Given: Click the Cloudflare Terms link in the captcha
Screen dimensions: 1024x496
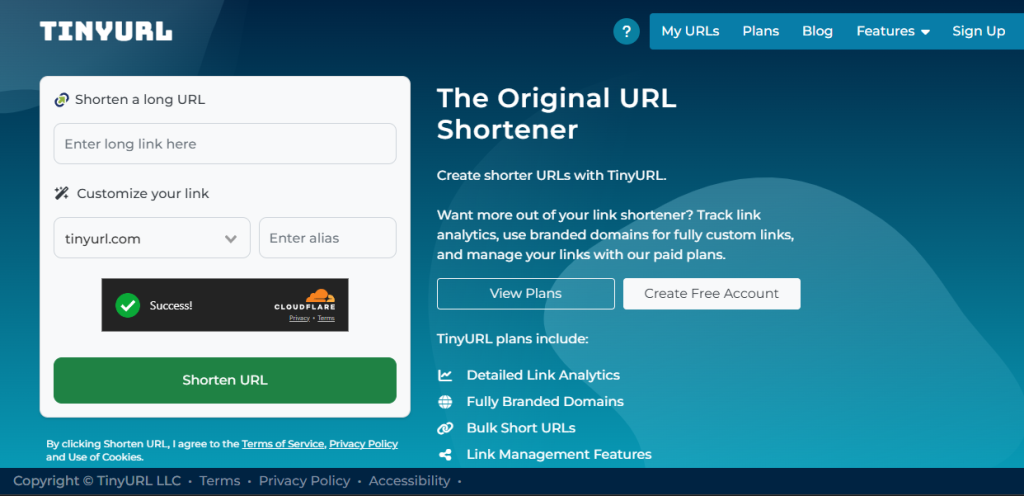Looking at the screenshot, I should pos(326,318).
